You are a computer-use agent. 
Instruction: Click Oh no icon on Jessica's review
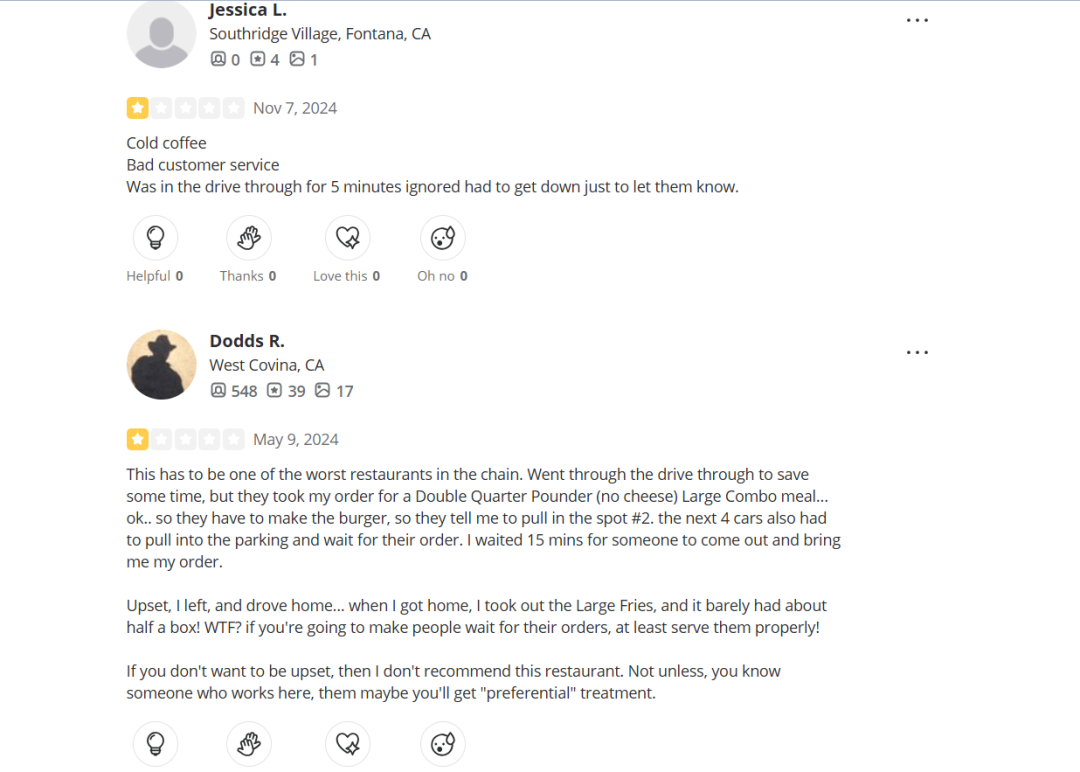pos(442,238)
